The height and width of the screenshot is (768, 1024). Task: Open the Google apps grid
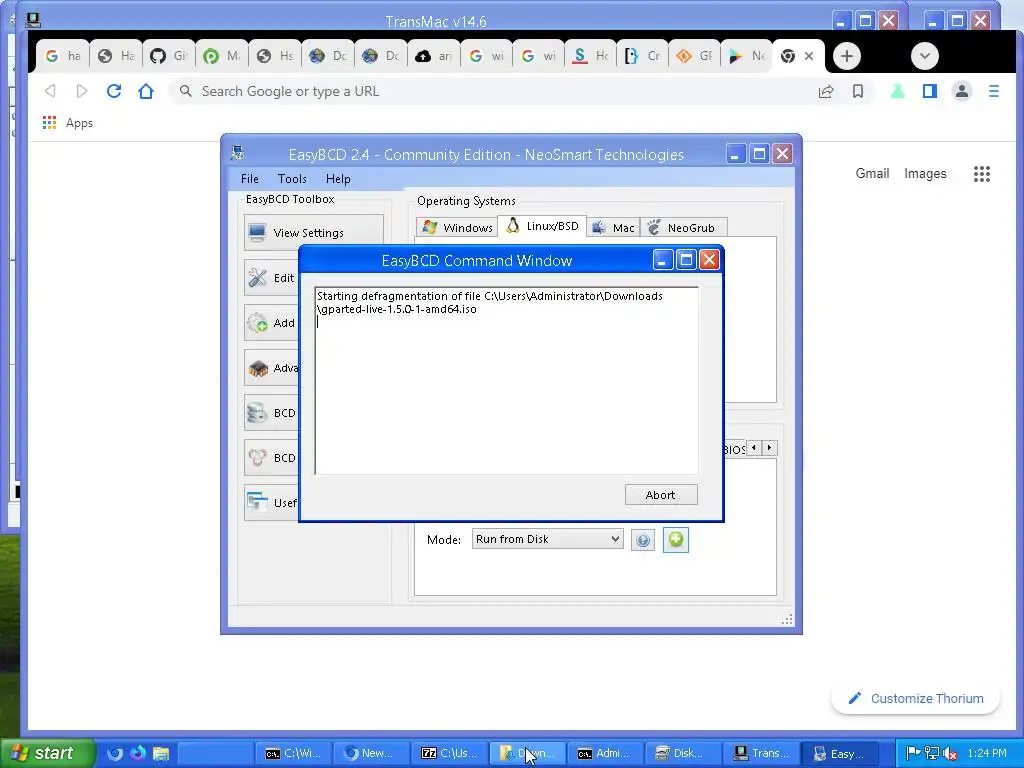[982, 174]
